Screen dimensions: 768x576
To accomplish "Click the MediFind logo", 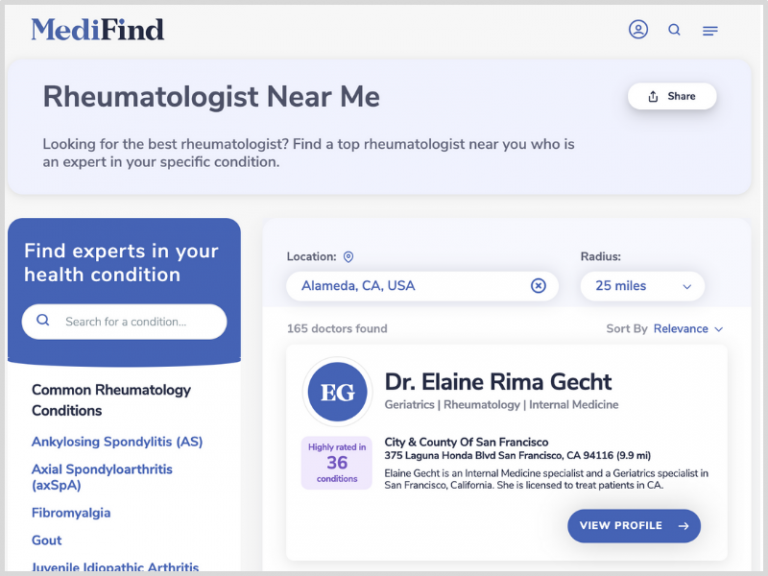I will (97, 29).
